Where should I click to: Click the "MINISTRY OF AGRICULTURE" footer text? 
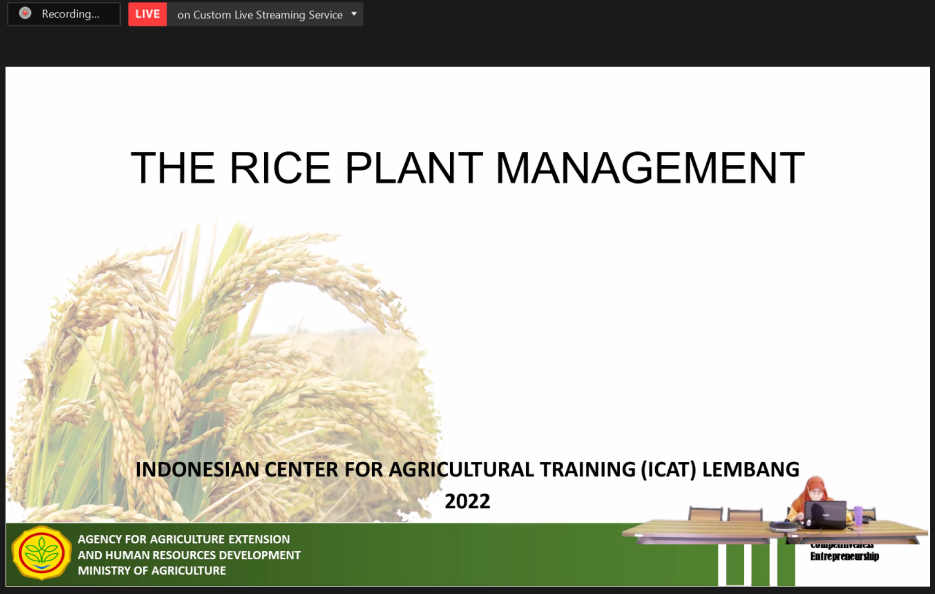[x=152, y=571]
